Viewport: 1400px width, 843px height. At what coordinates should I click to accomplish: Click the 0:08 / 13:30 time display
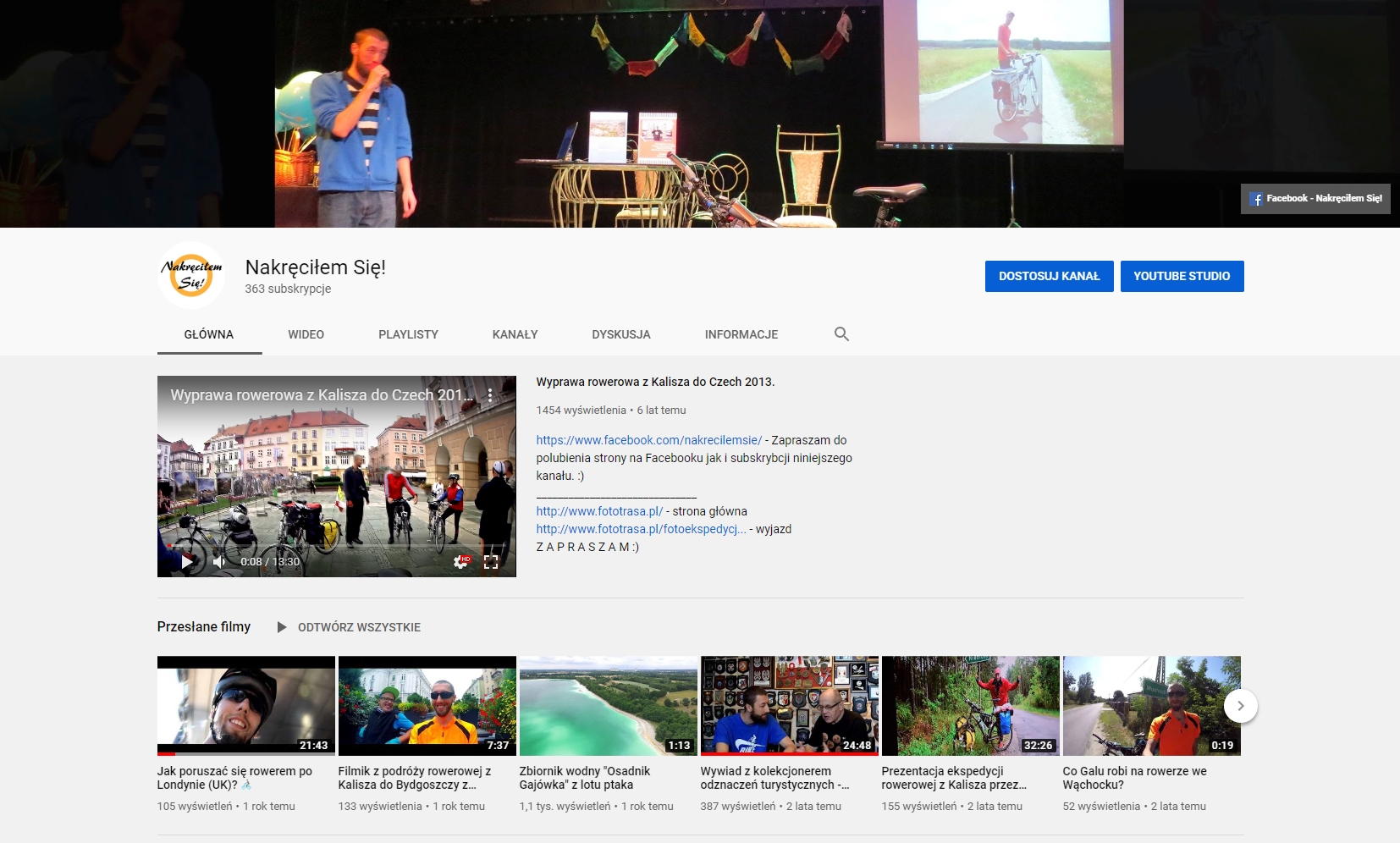click(270, 561)
